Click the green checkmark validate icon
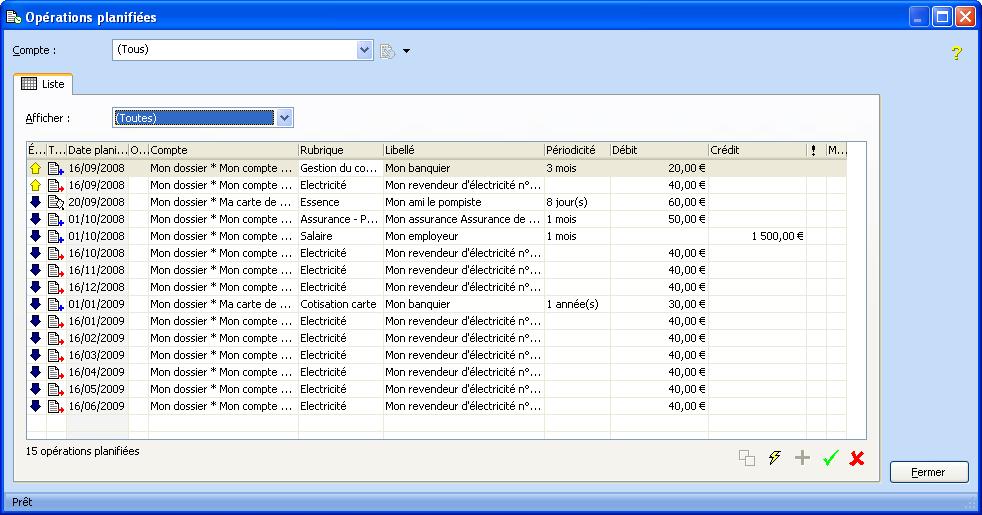The image size is (982, 515). 829,458
